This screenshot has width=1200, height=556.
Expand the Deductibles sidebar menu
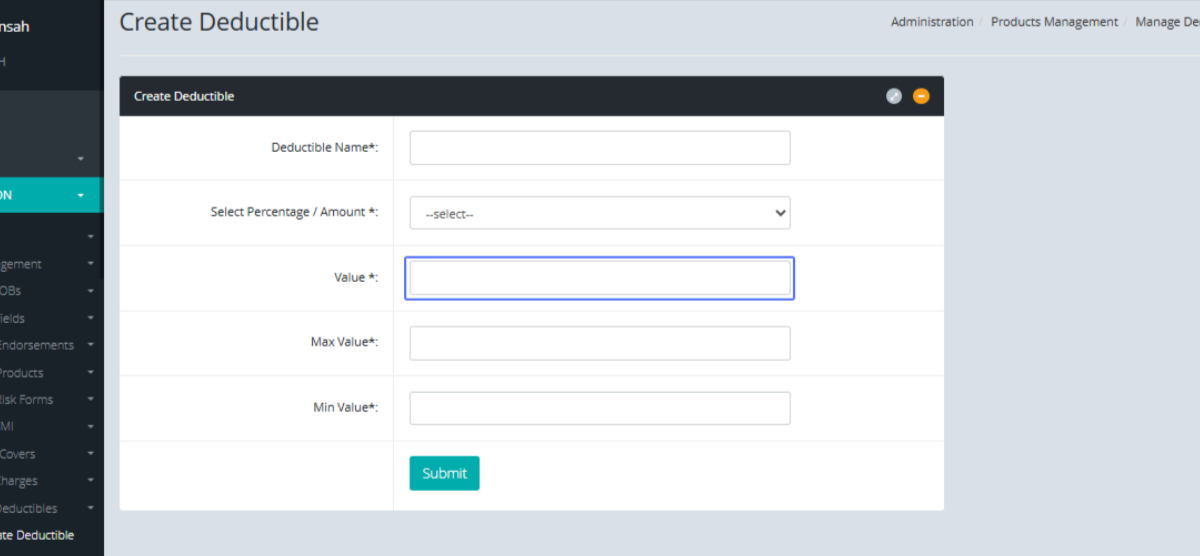30,508
